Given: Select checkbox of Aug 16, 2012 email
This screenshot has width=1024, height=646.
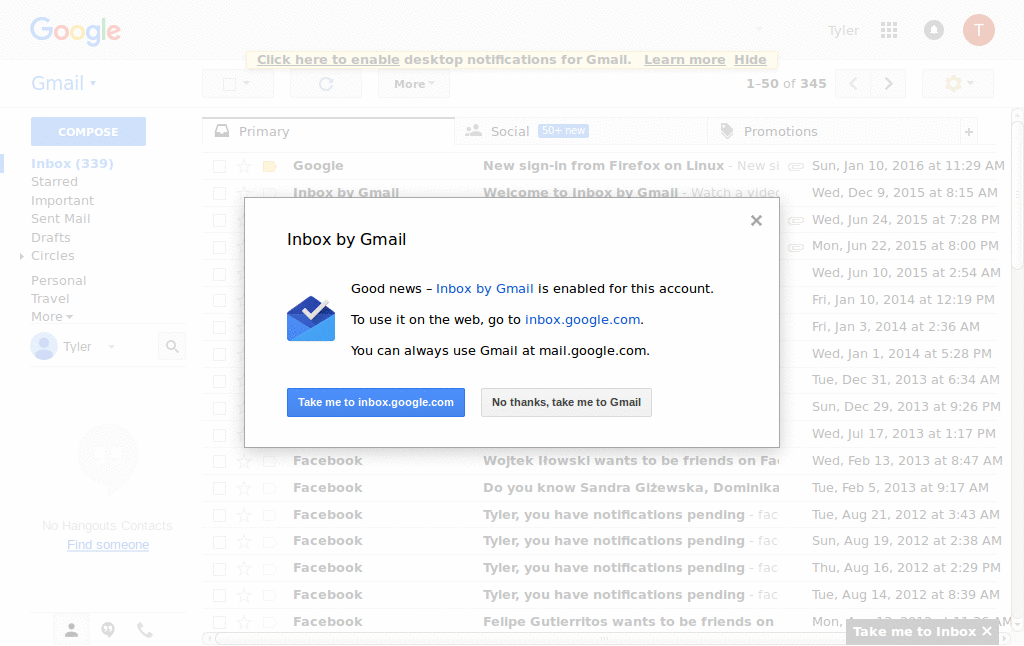Looking at the screenshot, I should coord(219,569).
